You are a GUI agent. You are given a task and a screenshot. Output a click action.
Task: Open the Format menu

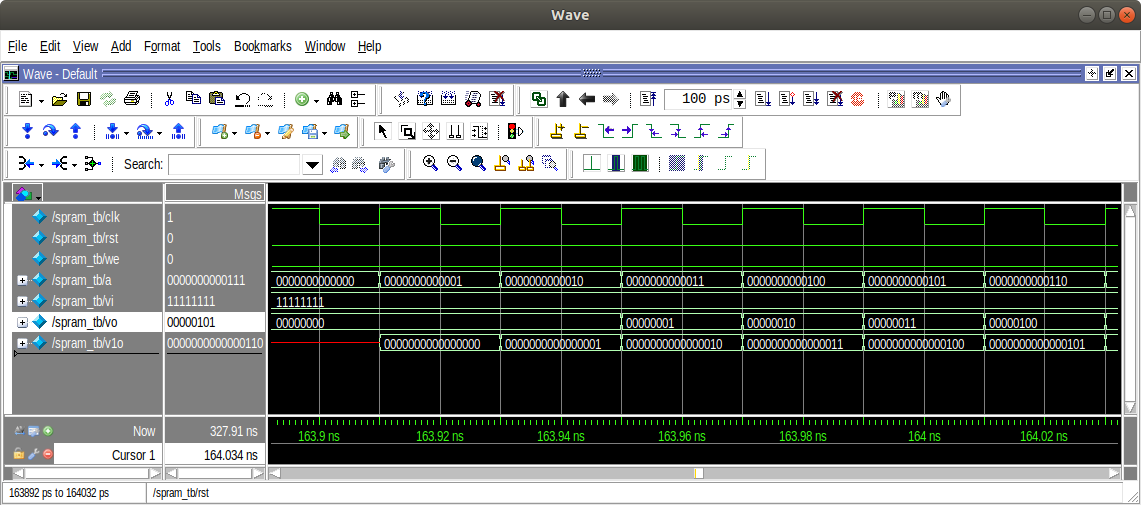[x=162, y=46]
